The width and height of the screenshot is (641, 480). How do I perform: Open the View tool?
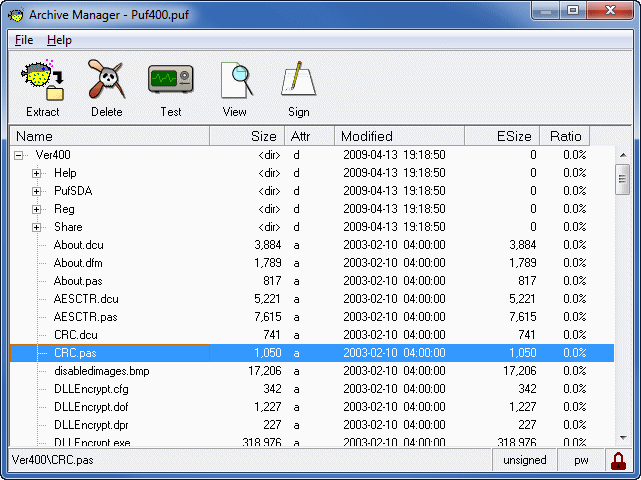pyautogui.click(x=235, y=81)
